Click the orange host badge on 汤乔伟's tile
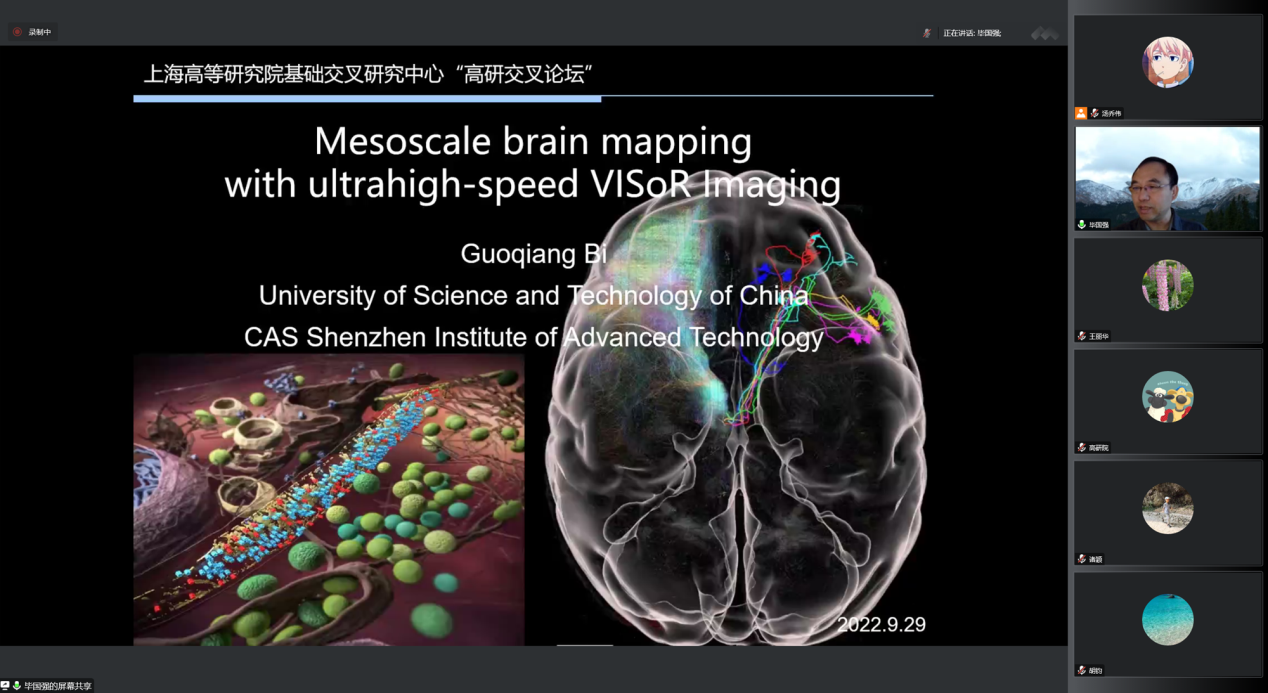Screen dimensions: 1268x693 click(1081, 114)
